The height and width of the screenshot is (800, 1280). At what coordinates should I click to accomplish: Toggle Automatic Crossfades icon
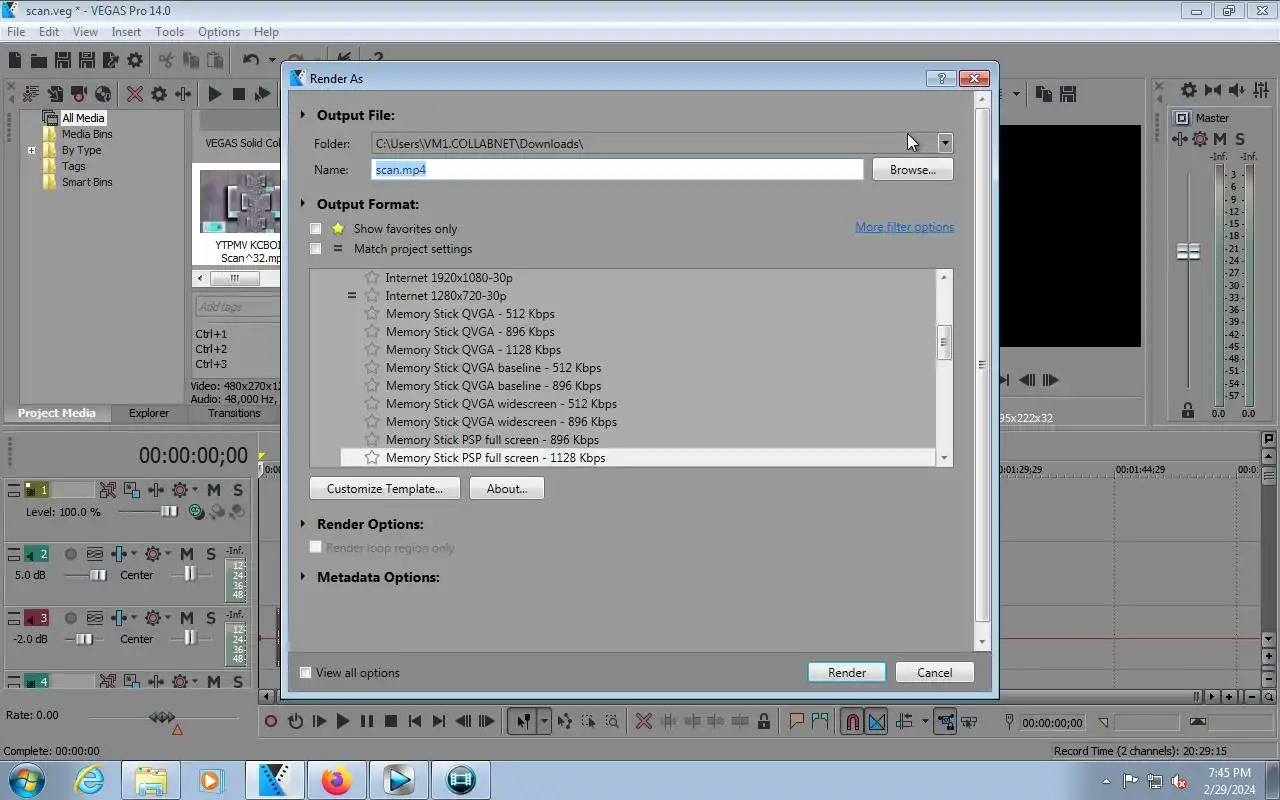pyautogui.click(x=877, y=721)
